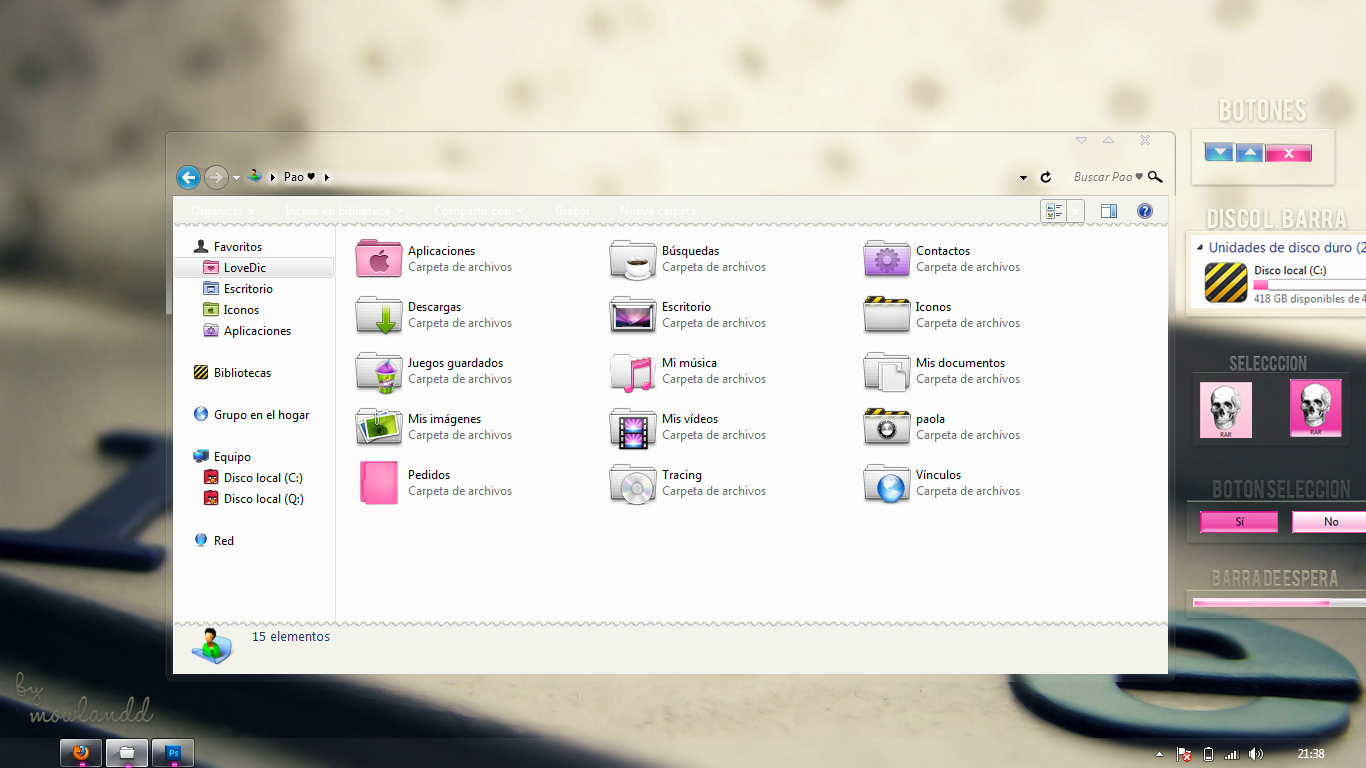Open Photoshop from the taskbar
This screenshot has height=768, width=1366.
172,752
